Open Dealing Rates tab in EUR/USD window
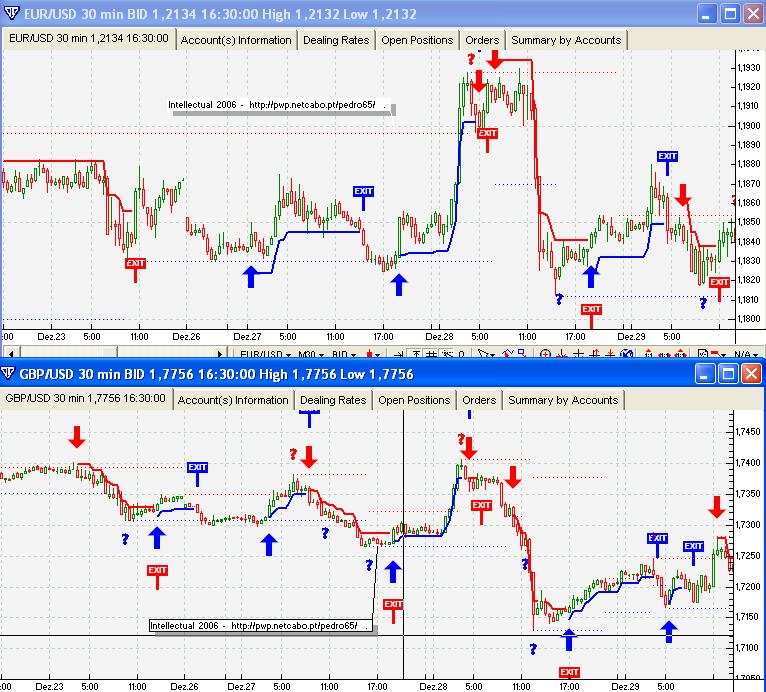This screenshot has height=692, width=766. (336, 40)
